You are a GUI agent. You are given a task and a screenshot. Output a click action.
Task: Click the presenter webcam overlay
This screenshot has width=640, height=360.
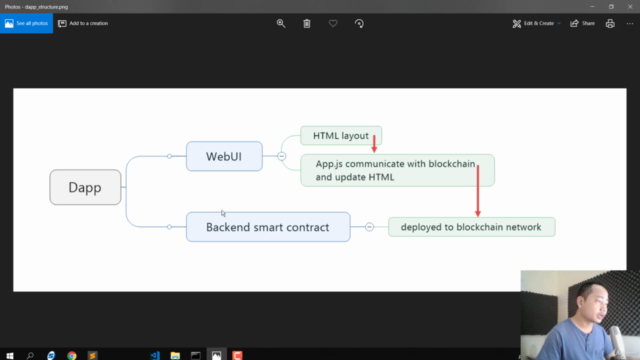pos(580,315)
